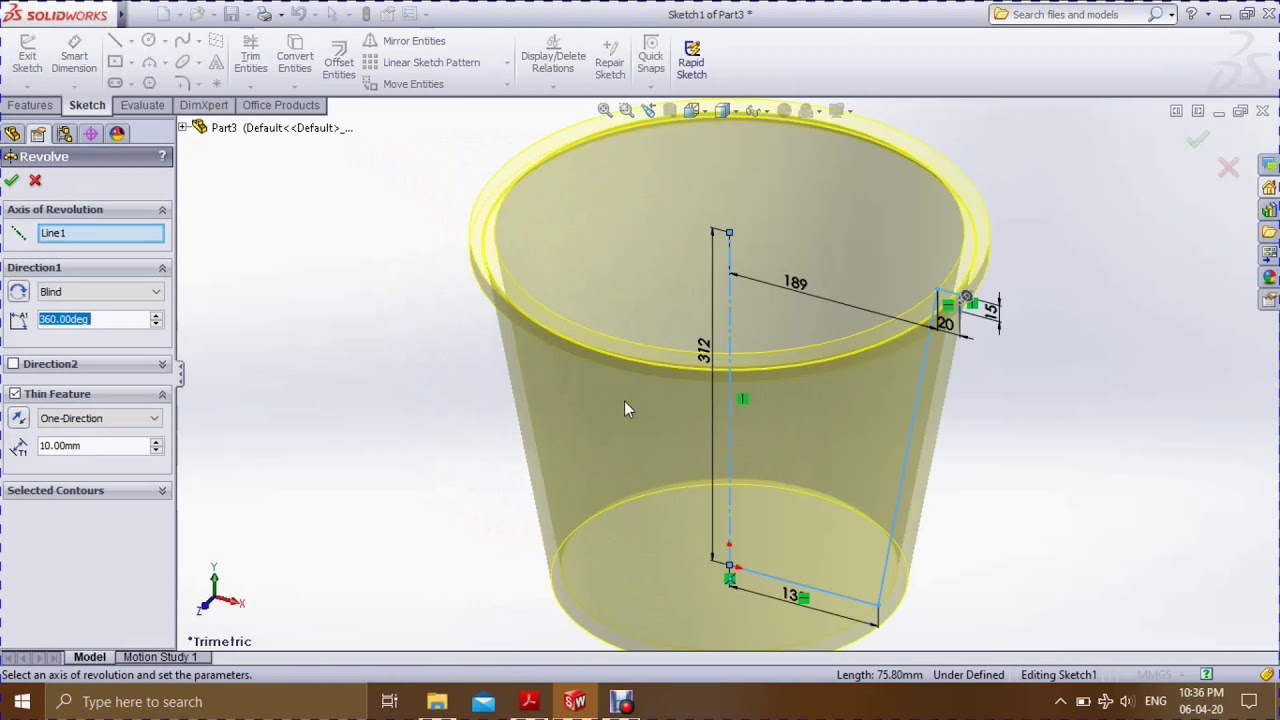Open the ConfigurationManager tab icon
The width and height of the screenshot is (1280, 720).
(x=64, y=134)
